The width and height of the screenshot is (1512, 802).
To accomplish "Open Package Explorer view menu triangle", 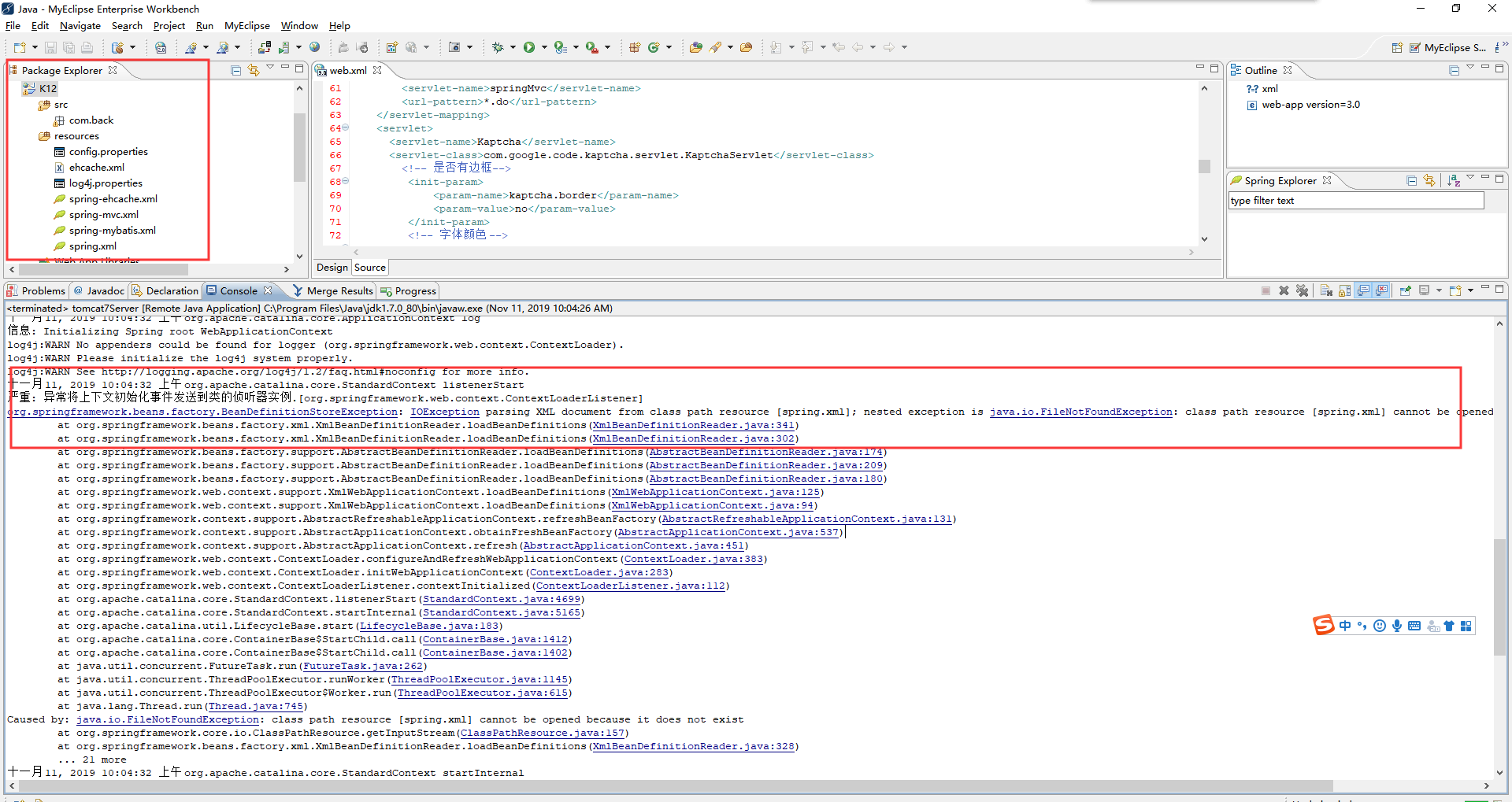I will [270, 68].
